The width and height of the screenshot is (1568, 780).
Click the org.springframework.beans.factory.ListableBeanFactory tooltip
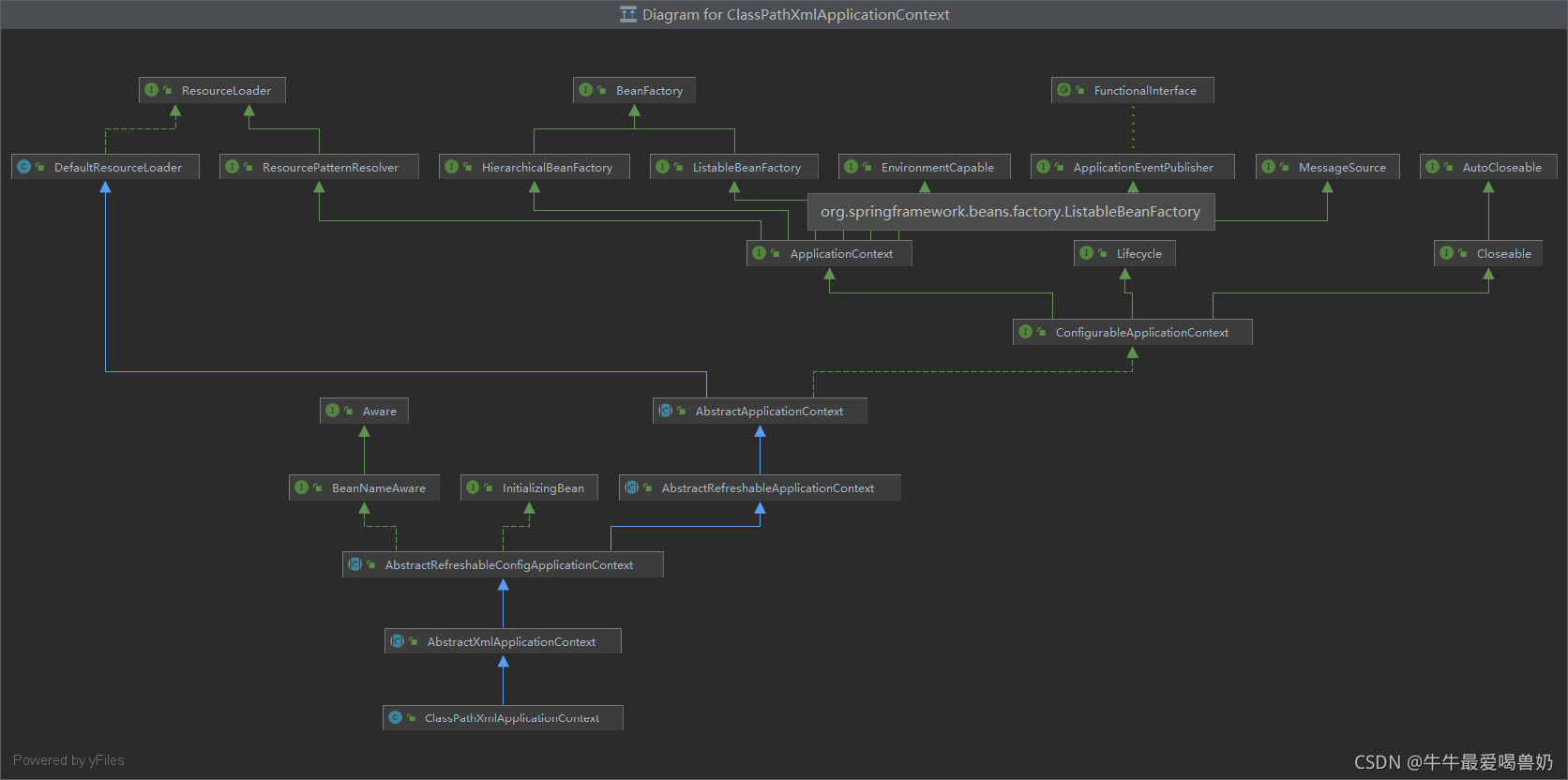pos(1011,212)
